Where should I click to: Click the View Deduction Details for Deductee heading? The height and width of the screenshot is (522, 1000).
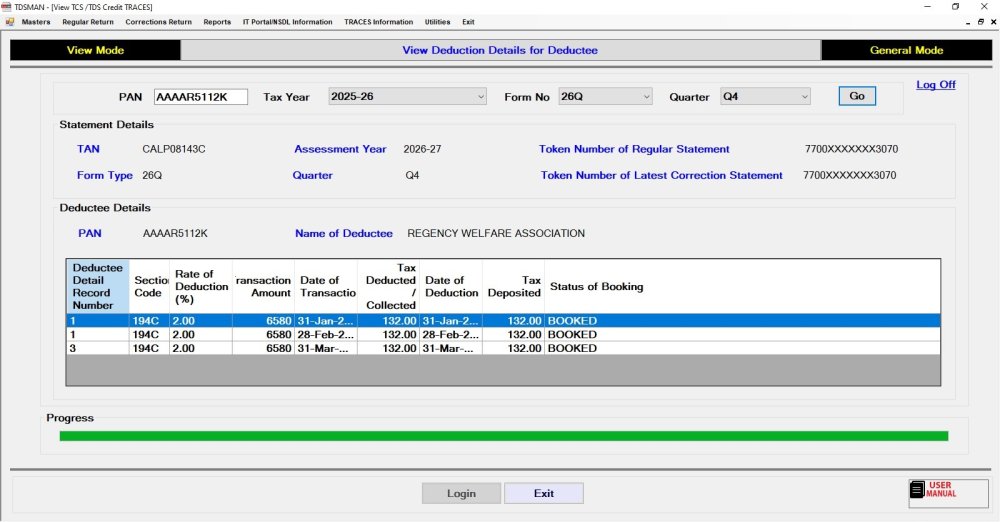click(500, 50)
